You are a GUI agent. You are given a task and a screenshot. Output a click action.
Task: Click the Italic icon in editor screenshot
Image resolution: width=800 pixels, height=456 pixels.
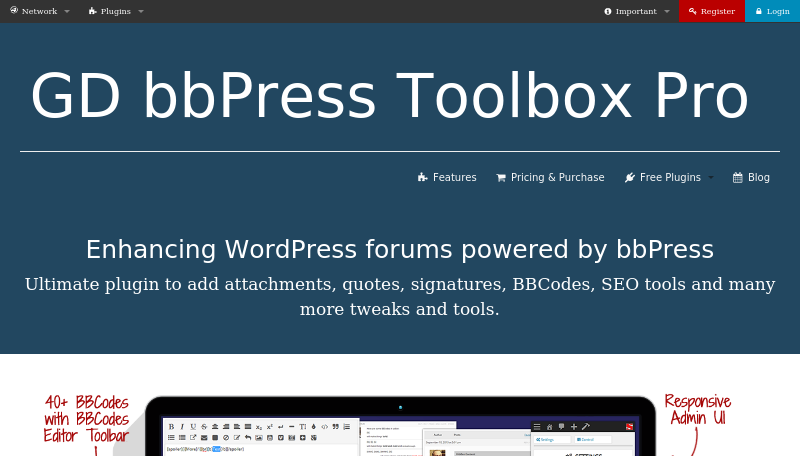[x=182, y=427]
